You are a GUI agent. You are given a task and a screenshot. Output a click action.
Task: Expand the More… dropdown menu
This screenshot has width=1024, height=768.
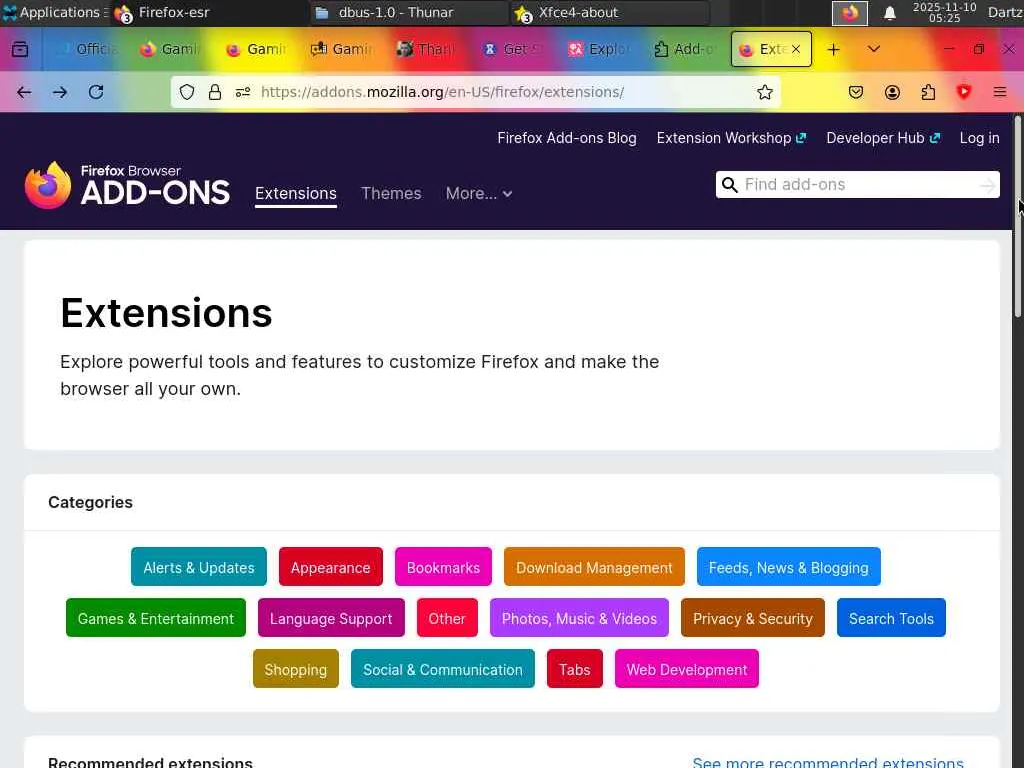479,193
